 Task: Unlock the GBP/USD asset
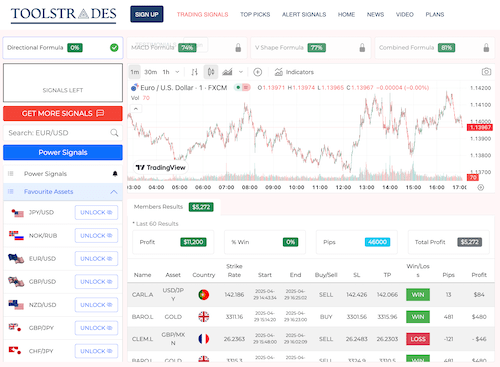pos(96,282)
